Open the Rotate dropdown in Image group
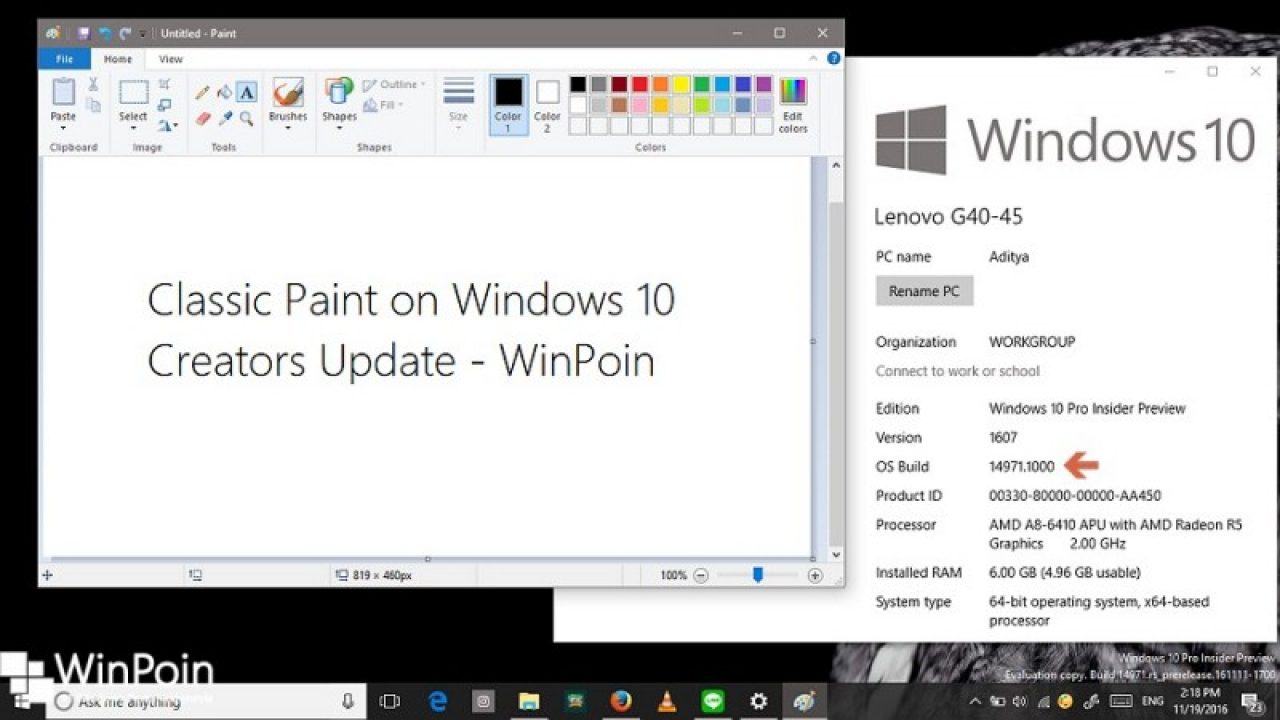This screenshot has width=1280, height=720. tap(167, 125)
